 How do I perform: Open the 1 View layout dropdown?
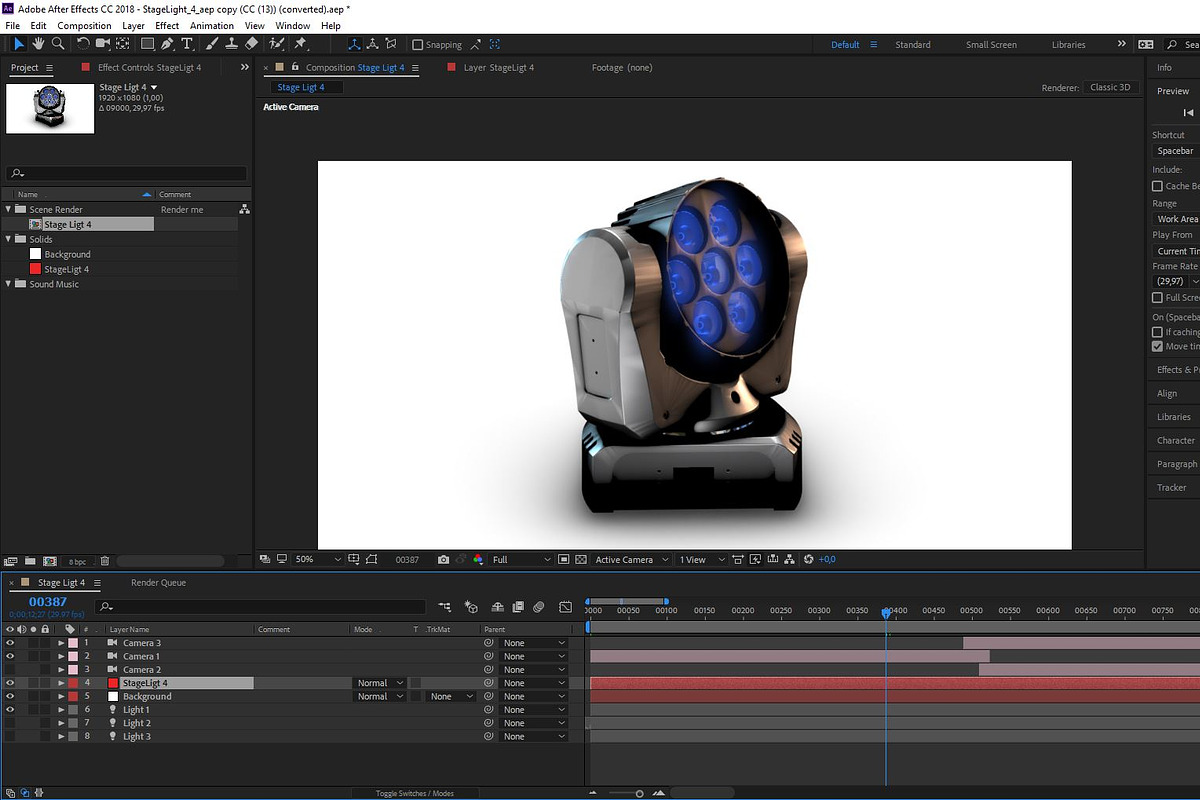tap(701, 560)
